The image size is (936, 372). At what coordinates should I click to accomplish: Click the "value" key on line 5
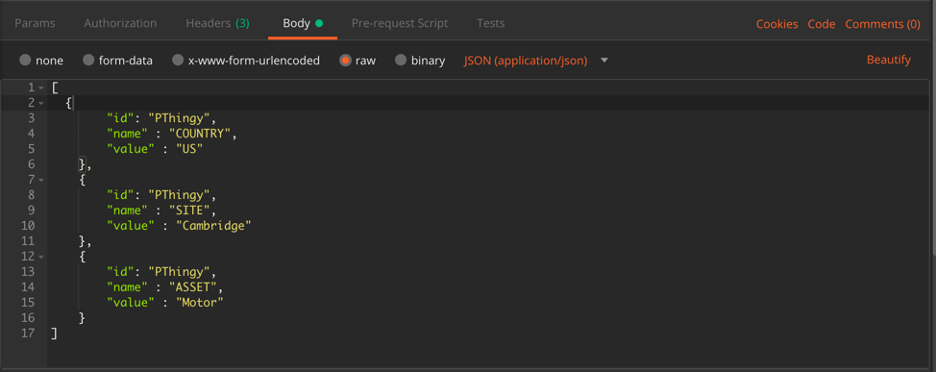tap(131, 149)
